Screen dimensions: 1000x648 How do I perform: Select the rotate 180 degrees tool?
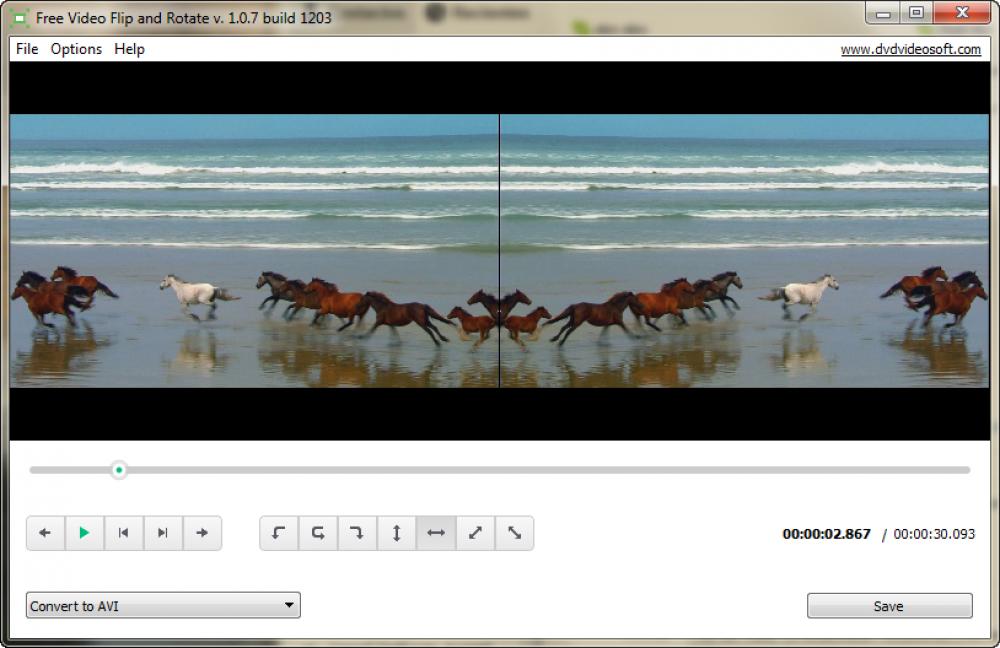point(318,533)
